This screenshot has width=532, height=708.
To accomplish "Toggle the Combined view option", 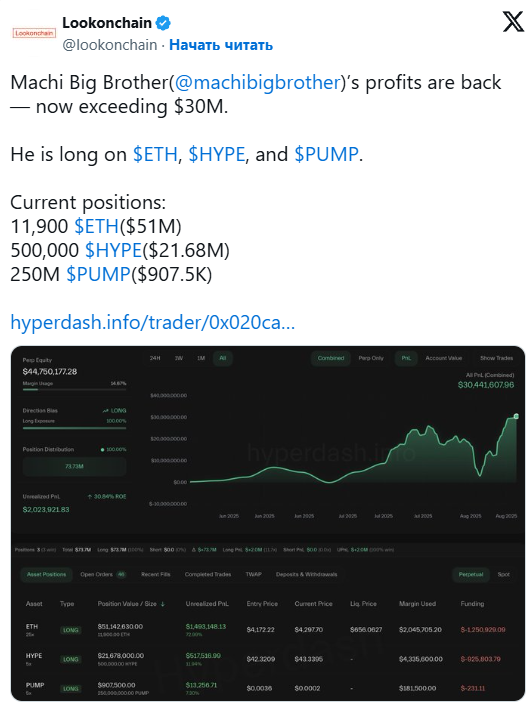I will pos(331,358).
